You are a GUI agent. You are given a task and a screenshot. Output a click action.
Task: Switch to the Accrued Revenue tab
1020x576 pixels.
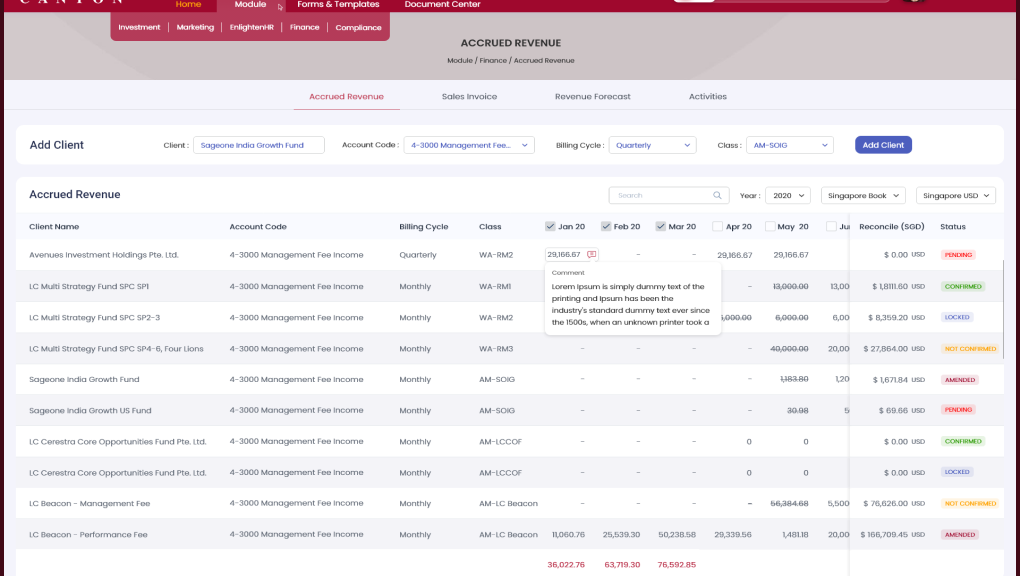[346, 96]
